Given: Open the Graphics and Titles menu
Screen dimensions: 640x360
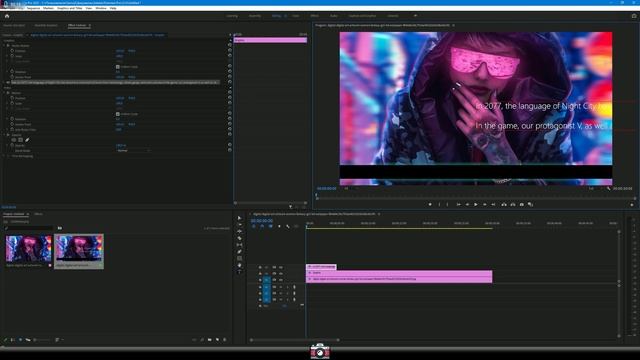Looking at the screenshot, I should click(x=69, y=8).
